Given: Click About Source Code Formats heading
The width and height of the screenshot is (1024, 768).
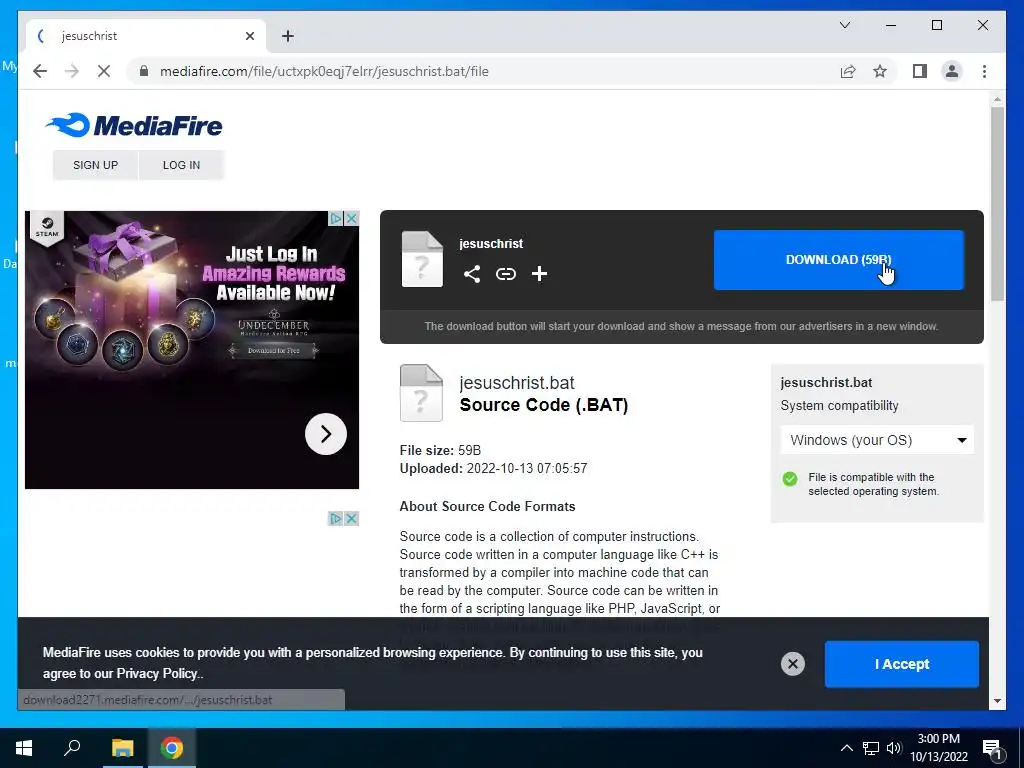Looking at the screenshot, I should click(x=487, y=507).
